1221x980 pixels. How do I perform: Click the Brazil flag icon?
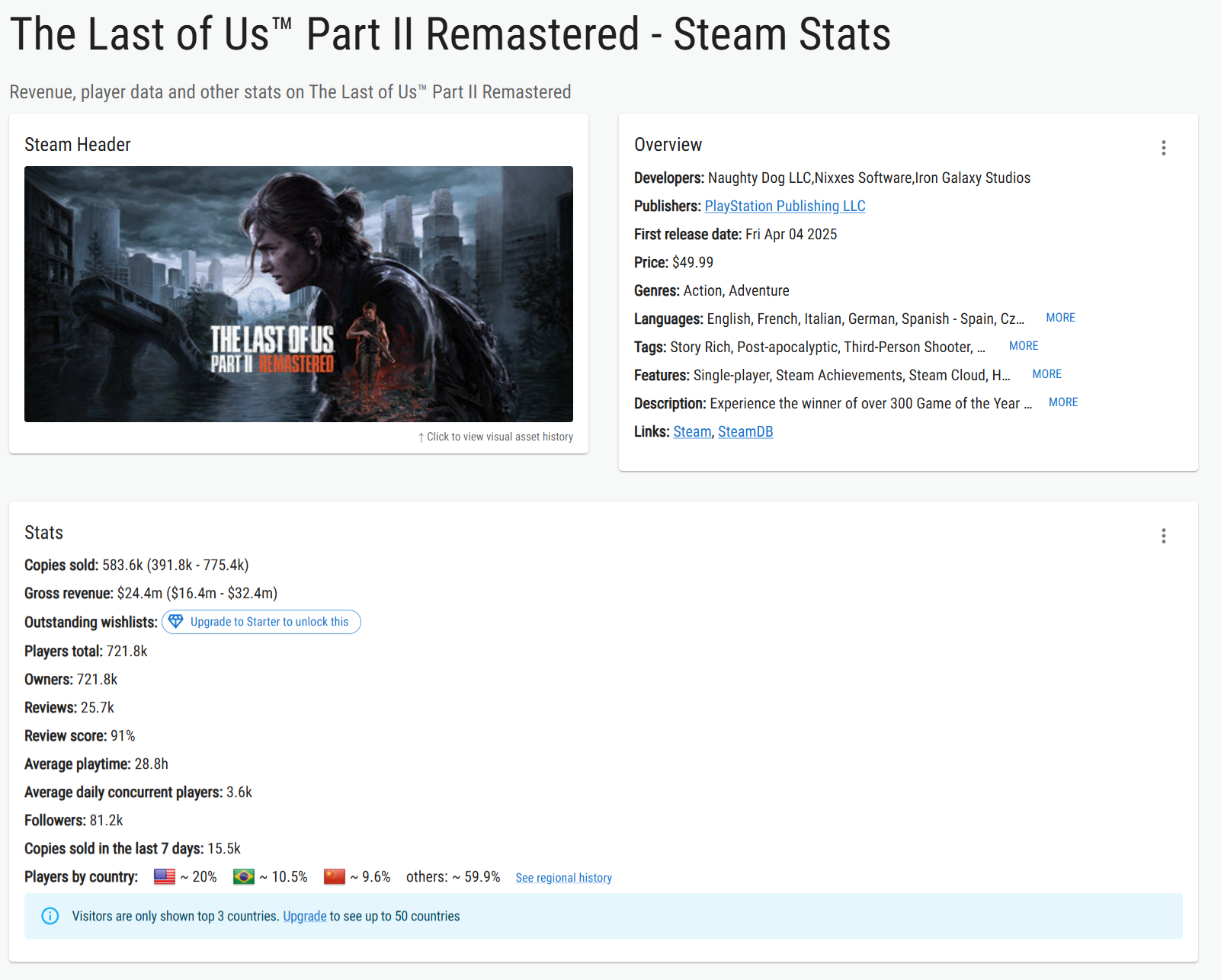click(244, 876)
